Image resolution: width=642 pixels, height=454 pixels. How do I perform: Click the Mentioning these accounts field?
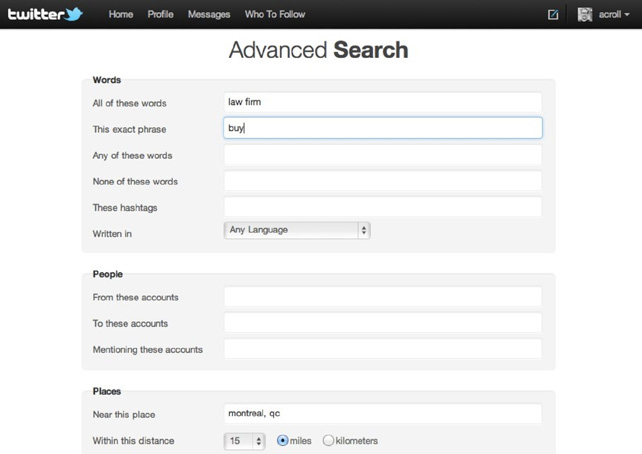pos(383,349)
